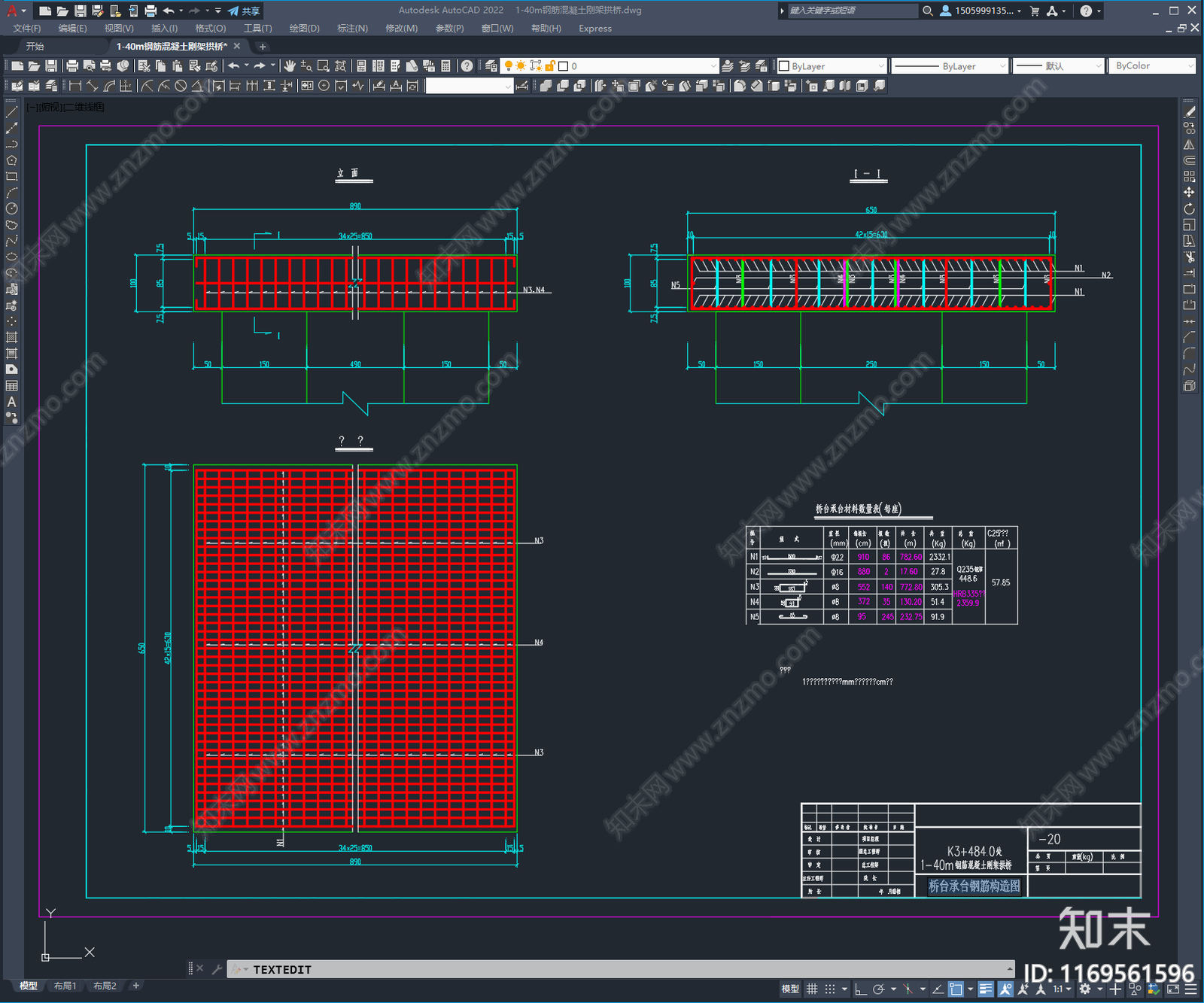Click the Pan hand tool
Image resolution: width=1204 pixels, height=1003 pixels.
tap(290, 66)
